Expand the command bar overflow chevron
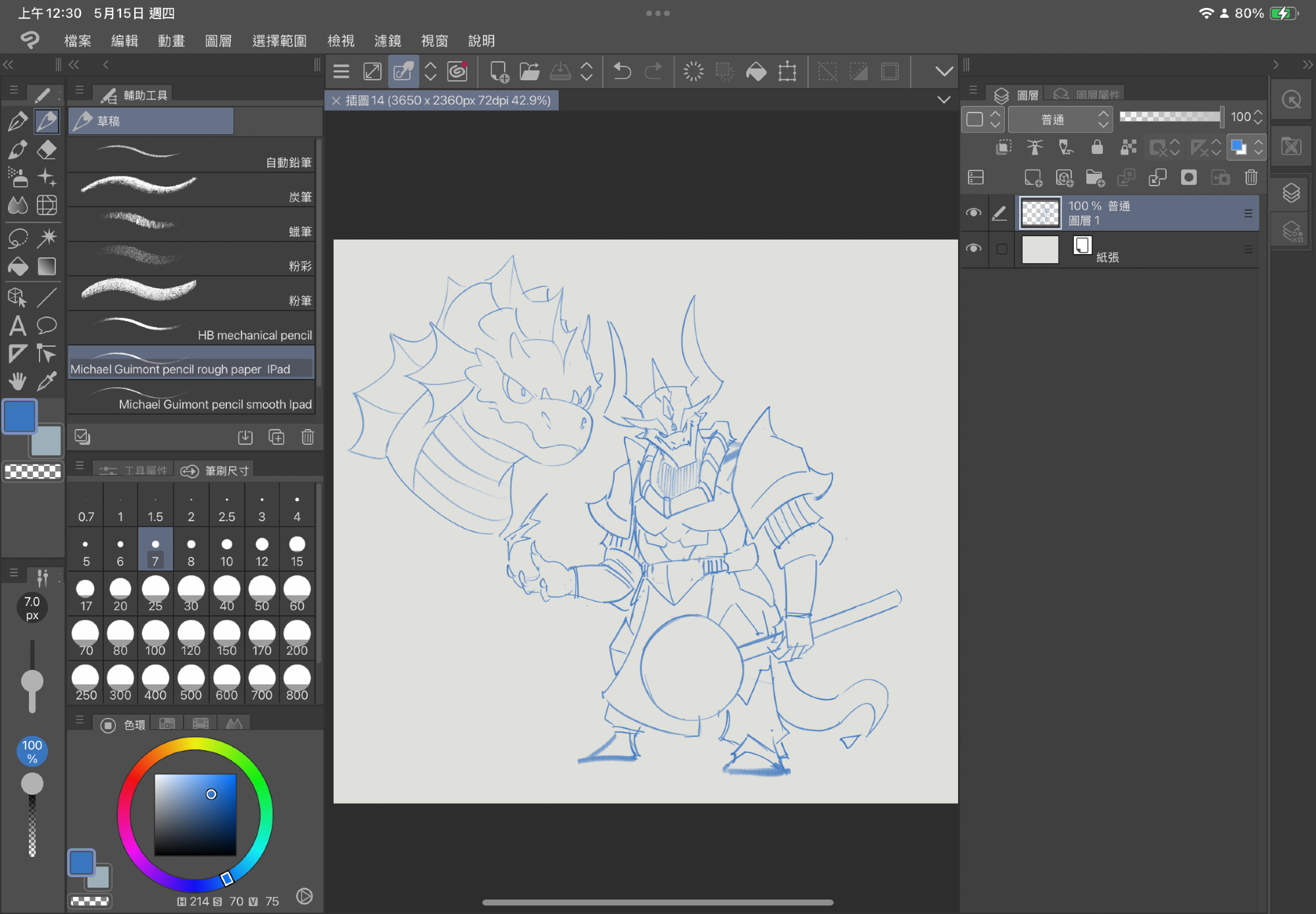1316x914 pixels. (x=944, y=71)
